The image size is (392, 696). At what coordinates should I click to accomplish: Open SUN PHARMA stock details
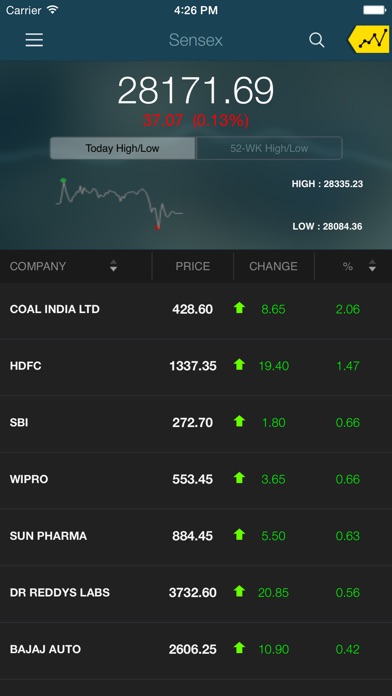[x=196, y=537]
